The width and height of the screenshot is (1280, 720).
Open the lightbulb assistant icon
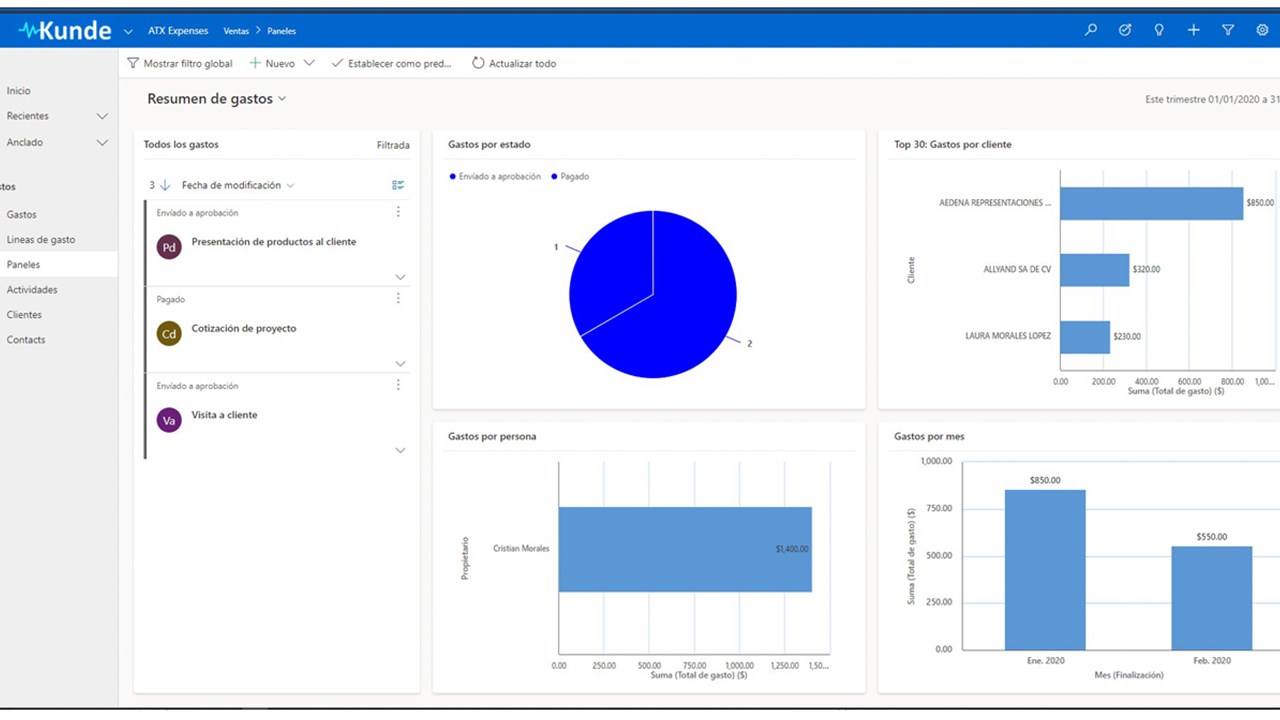pos(1159,30)
